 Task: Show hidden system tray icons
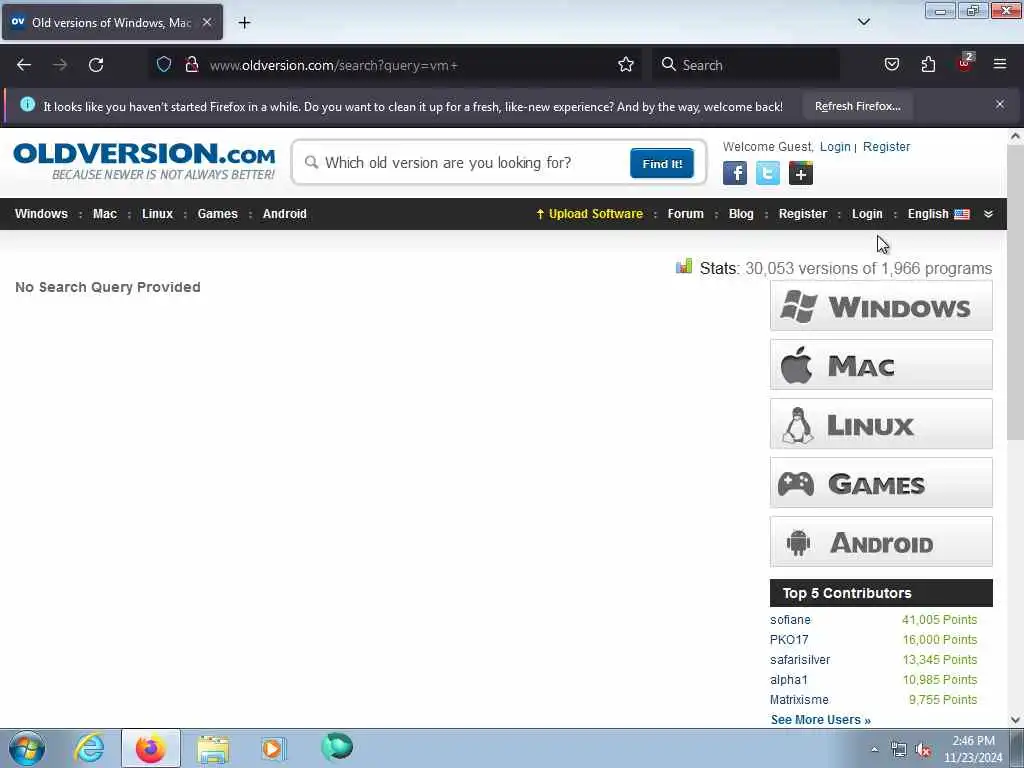tap(874, 749)
